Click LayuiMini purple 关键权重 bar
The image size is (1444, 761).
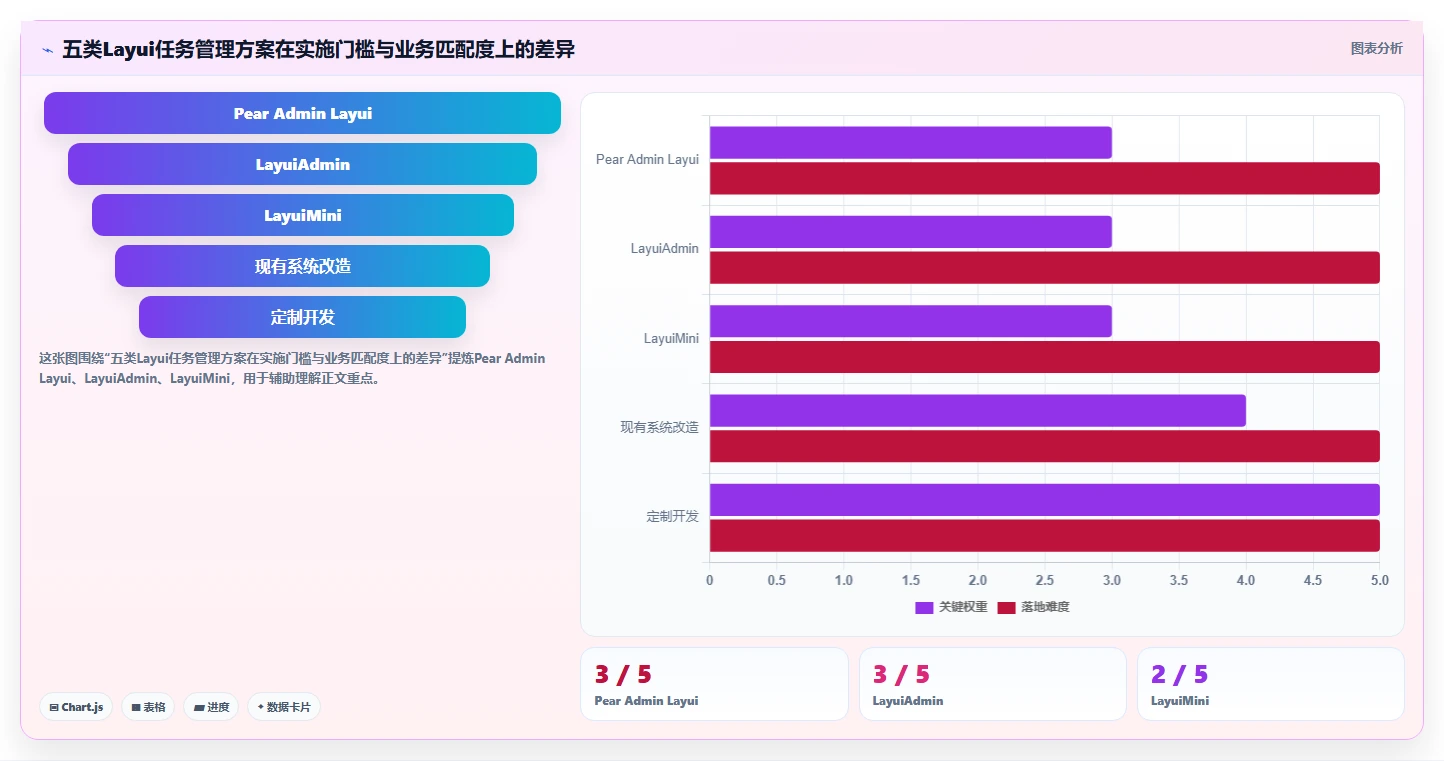tap(910, 321)
